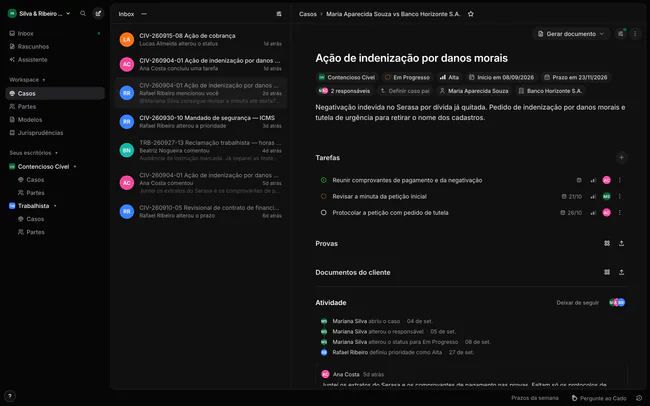Screen dimensions: 650x406
Task: Open Prazos da semana in footer
Action: 535,398
